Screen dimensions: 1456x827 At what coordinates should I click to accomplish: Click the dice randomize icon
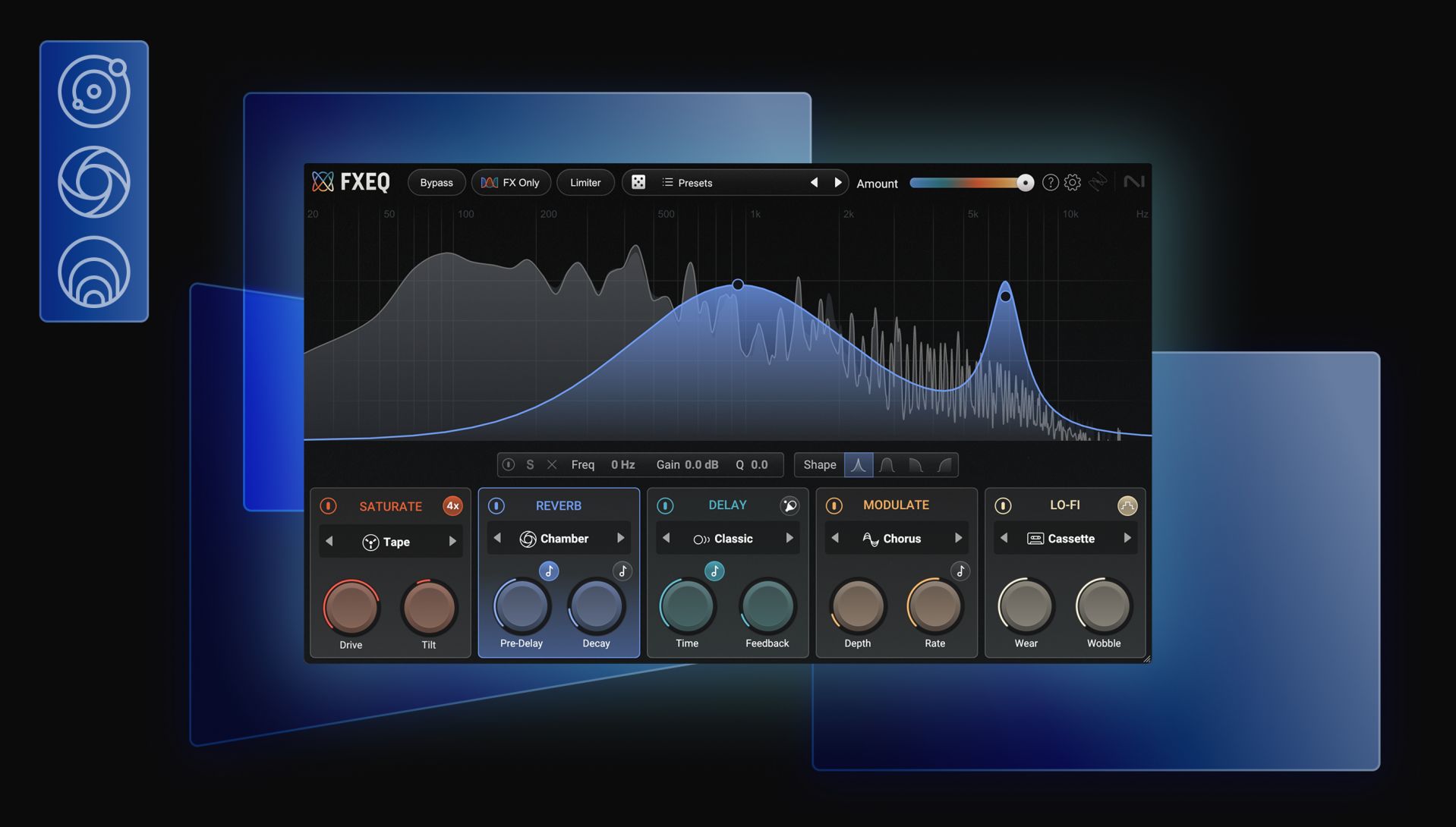(x=638, y=182)
